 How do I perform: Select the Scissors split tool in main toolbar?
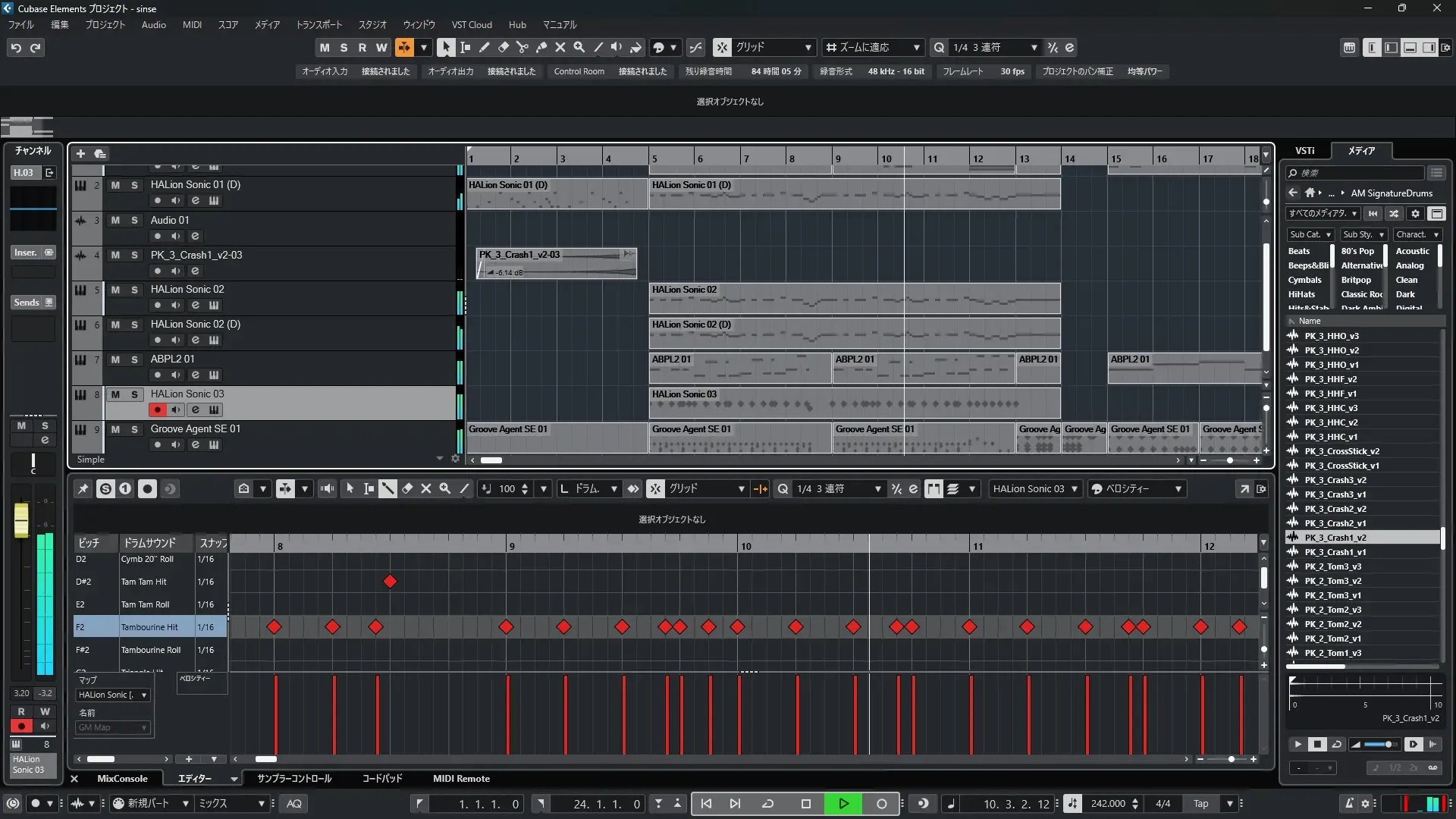[x=522, y=47]
